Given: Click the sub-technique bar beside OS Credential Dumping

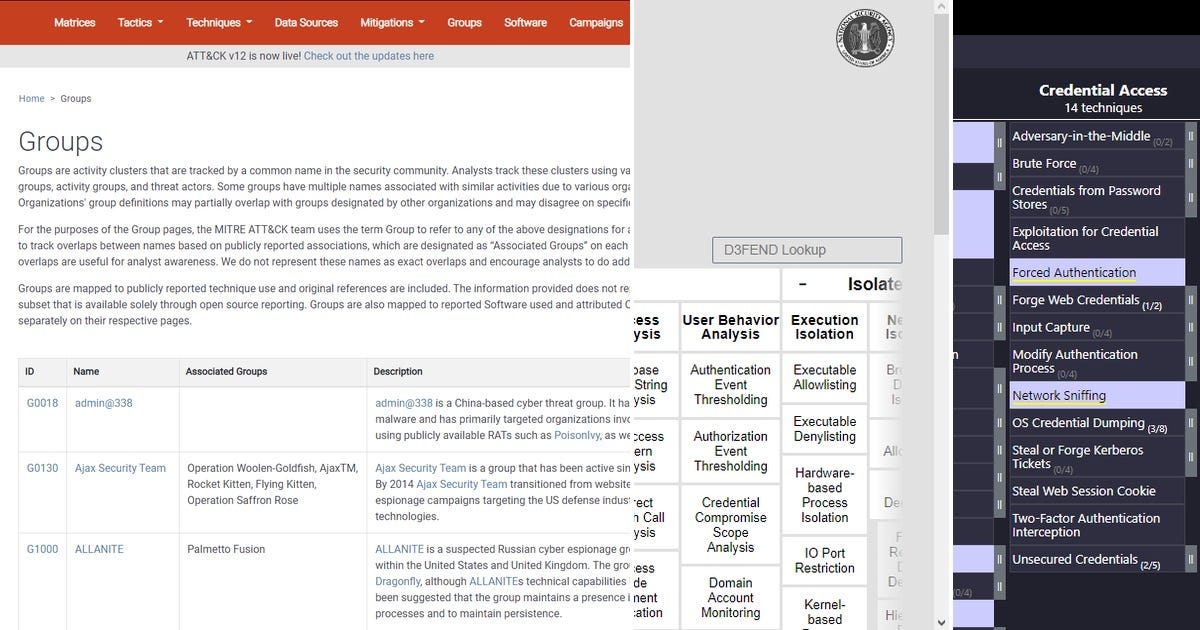Looking at the screenshot, I should (x=1189, y=422).
